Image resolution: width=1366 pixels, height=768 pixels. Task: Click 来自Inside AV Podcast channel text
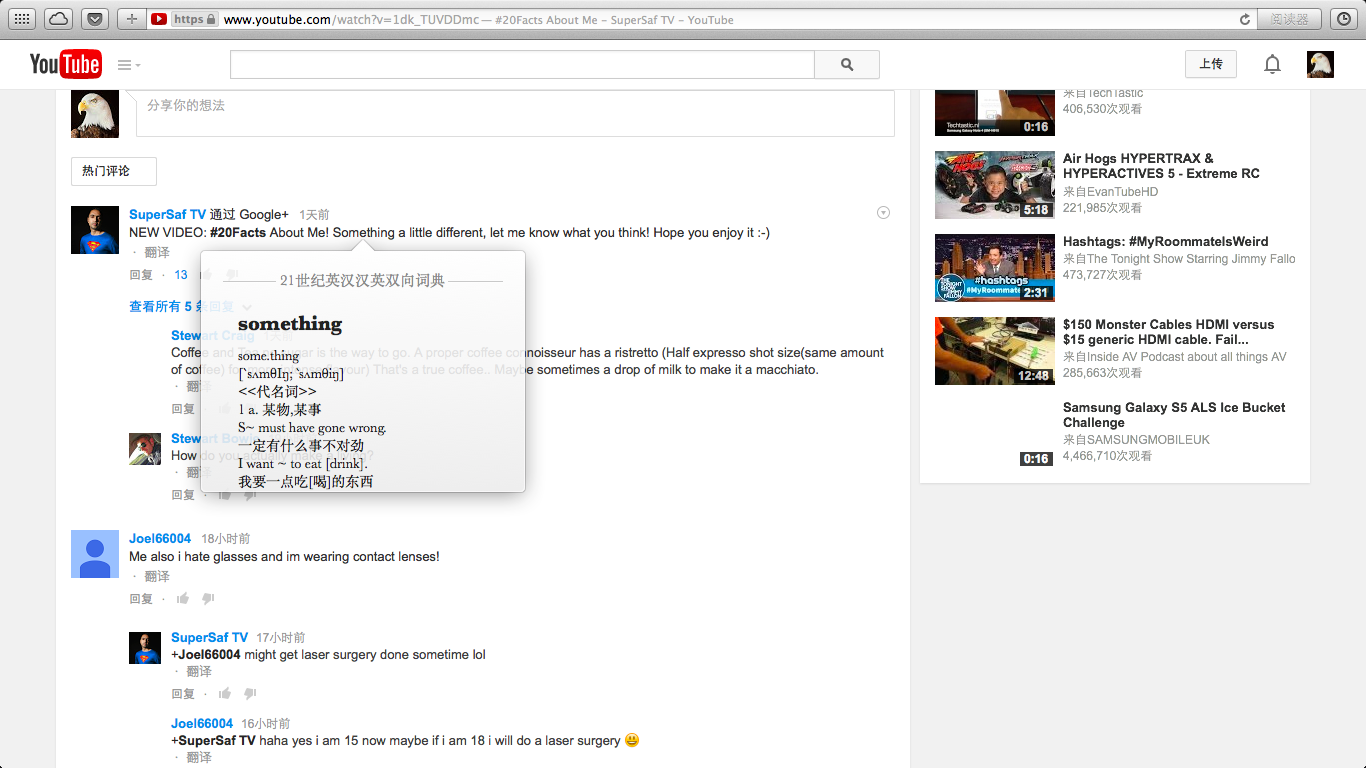(x=1175, y=357)
